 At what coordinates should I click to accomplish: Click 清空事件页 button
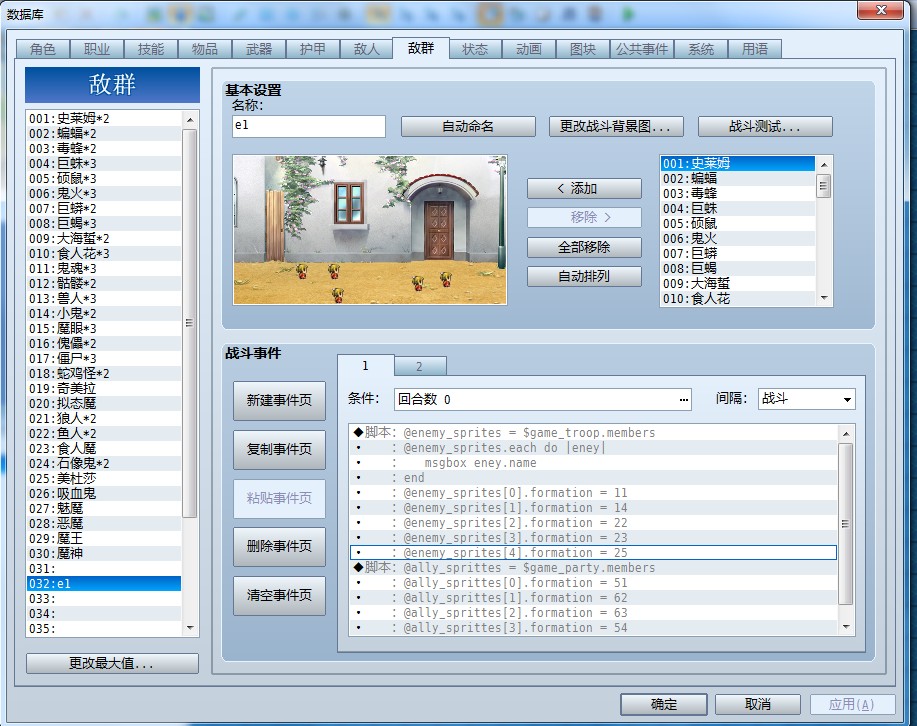(279, 596)
